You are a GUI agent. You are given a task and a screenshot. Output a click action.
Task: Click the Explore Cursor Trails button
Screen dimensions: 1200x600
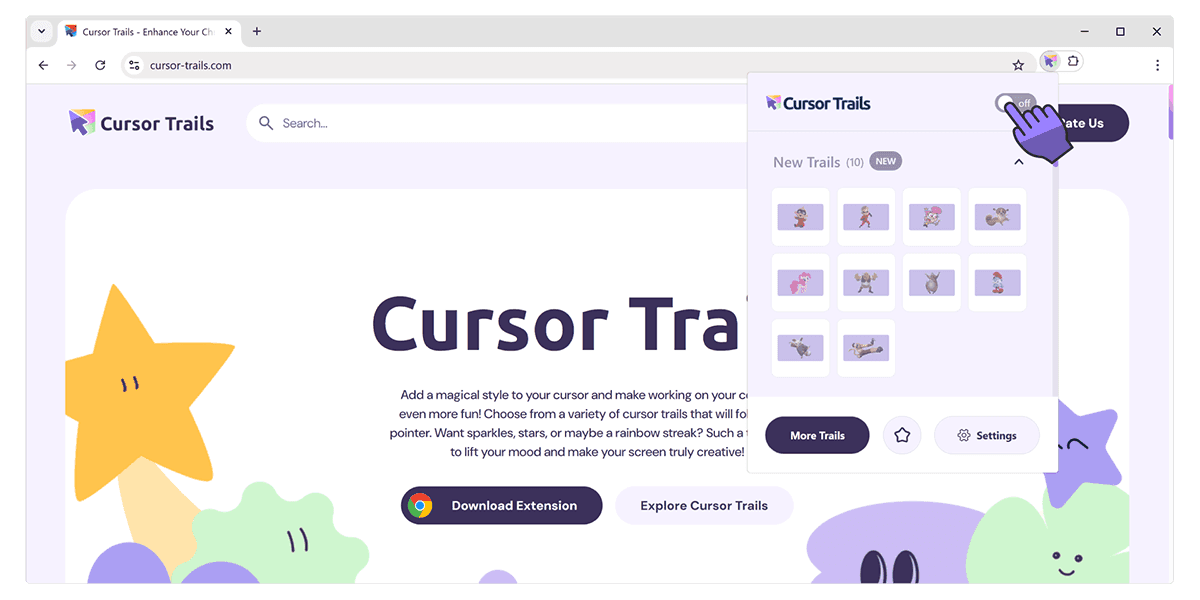[x=704, y=505]
